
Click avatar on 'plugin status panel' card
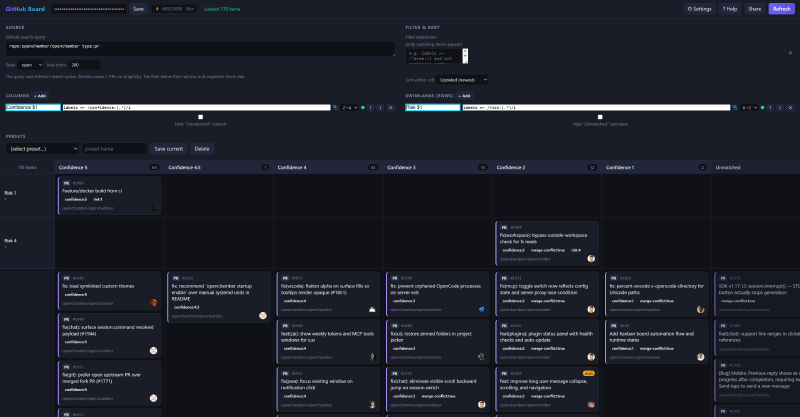click(x=591, y=357)
